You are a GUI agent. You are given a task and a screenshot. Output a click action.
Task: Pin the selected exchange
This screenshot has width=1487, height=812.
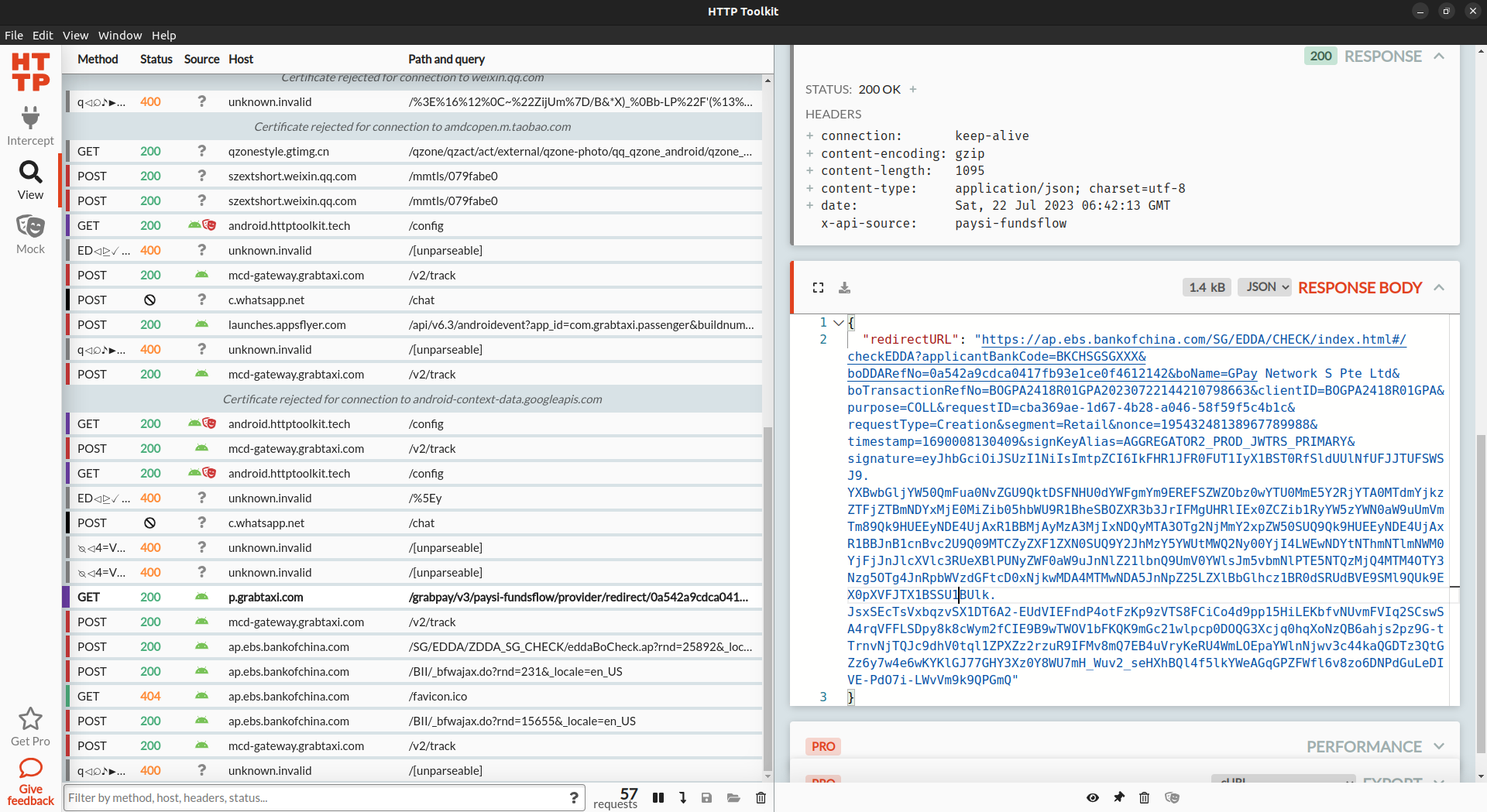click(1118, 797)
